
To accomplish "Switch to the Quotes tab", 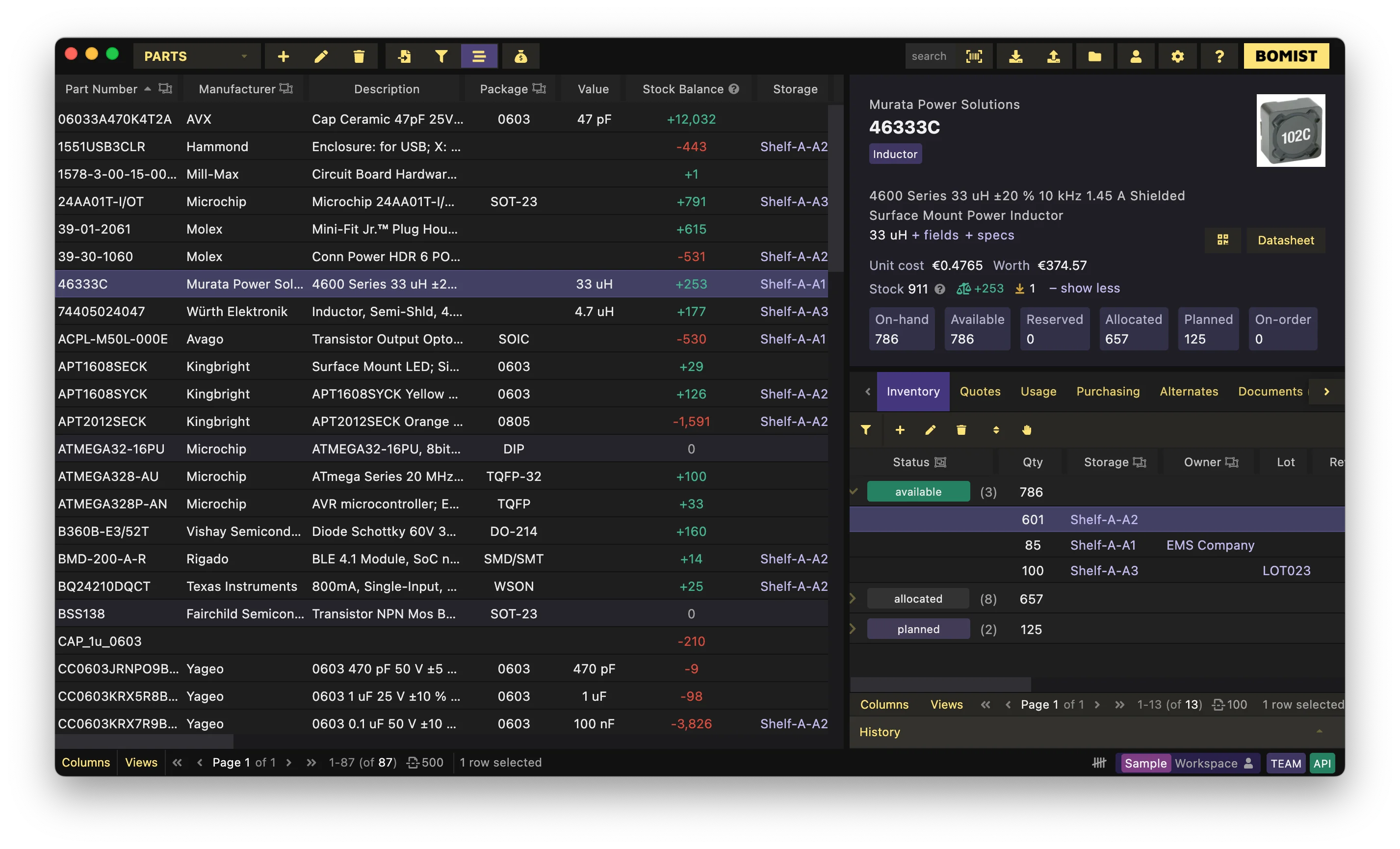I will [980, 392].
